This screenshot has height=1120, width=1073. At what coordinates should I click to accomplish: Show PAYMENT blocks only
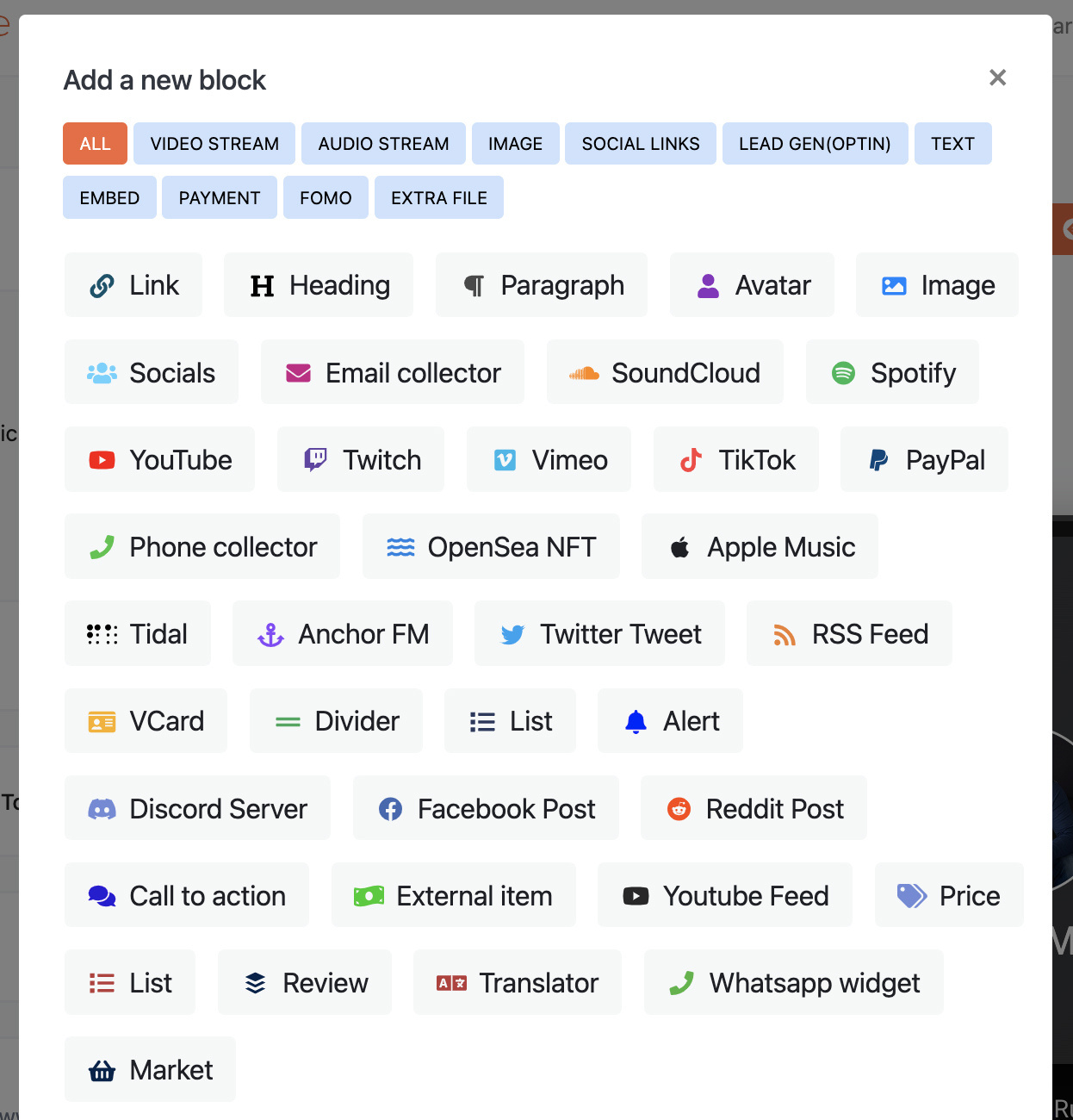click(220, 197)
